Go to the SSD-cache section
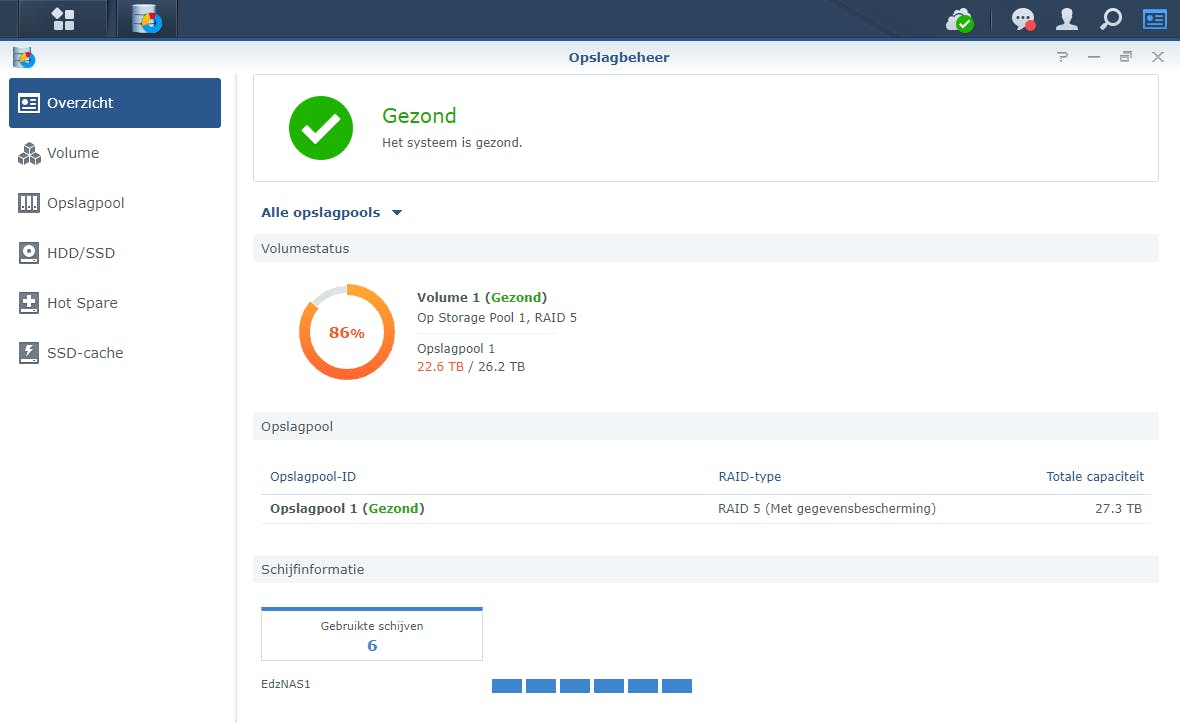This screenshot has height=723, width=1180. (115, 353)
